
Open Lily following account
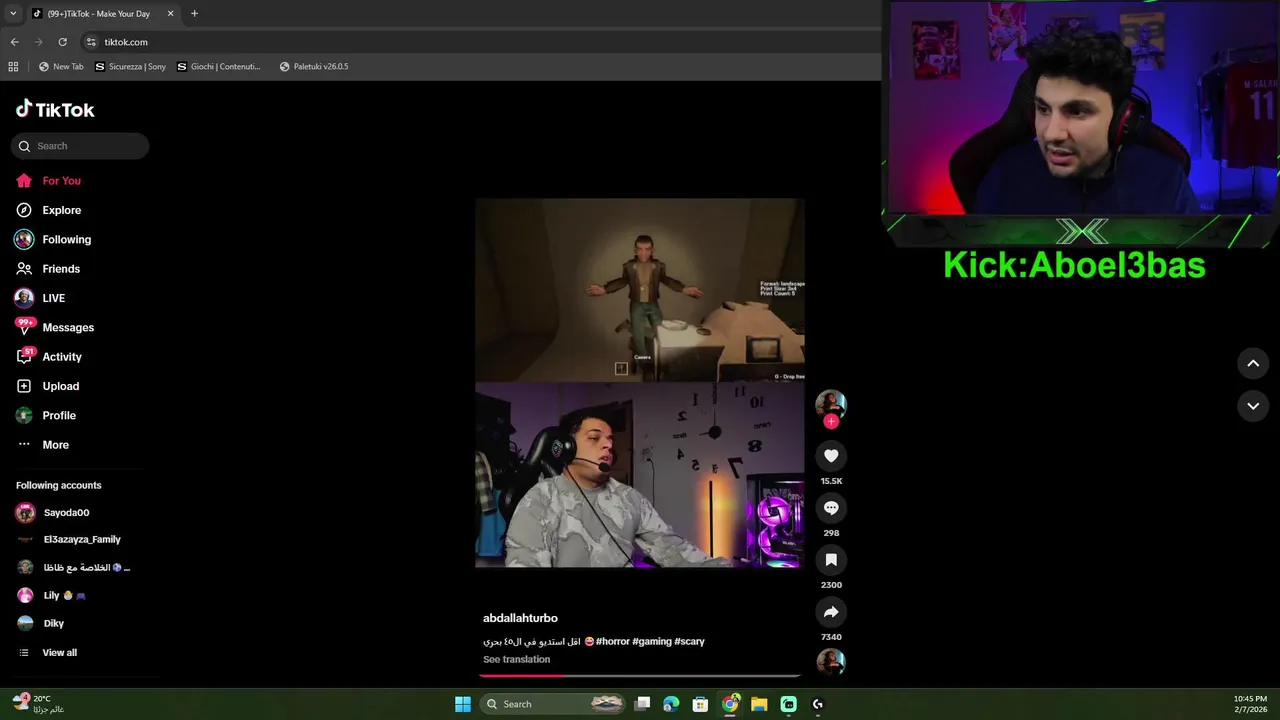(51, 595)
